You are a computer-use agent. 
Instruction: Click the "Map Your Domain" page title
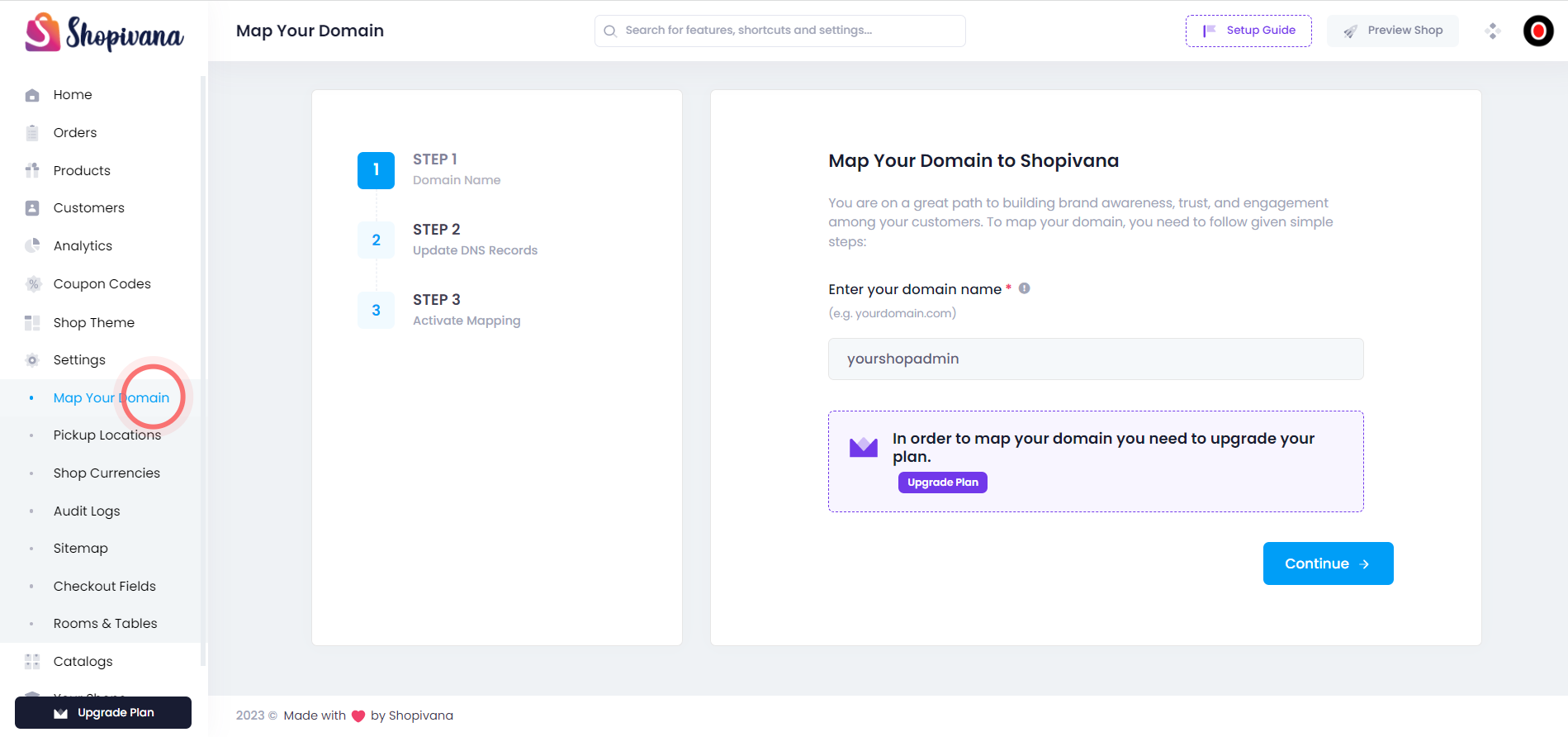(x=310, y=31)
